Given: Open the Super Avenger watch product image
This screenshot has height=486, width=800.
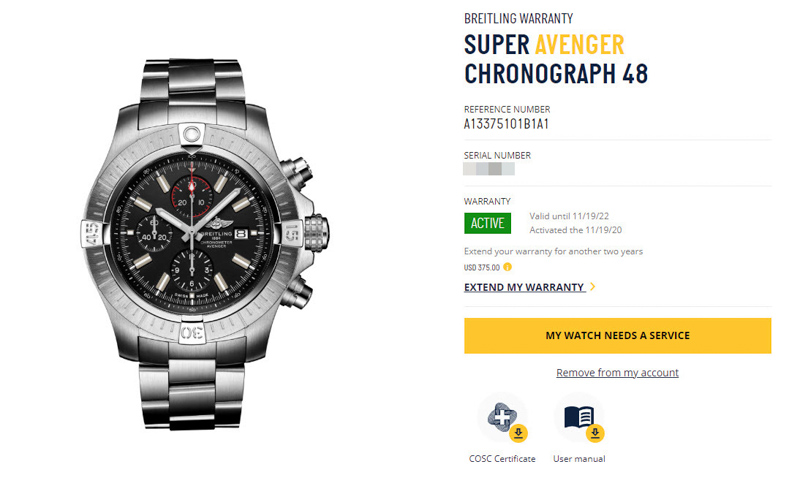Looking at the screenshot, I should (204, 243).
